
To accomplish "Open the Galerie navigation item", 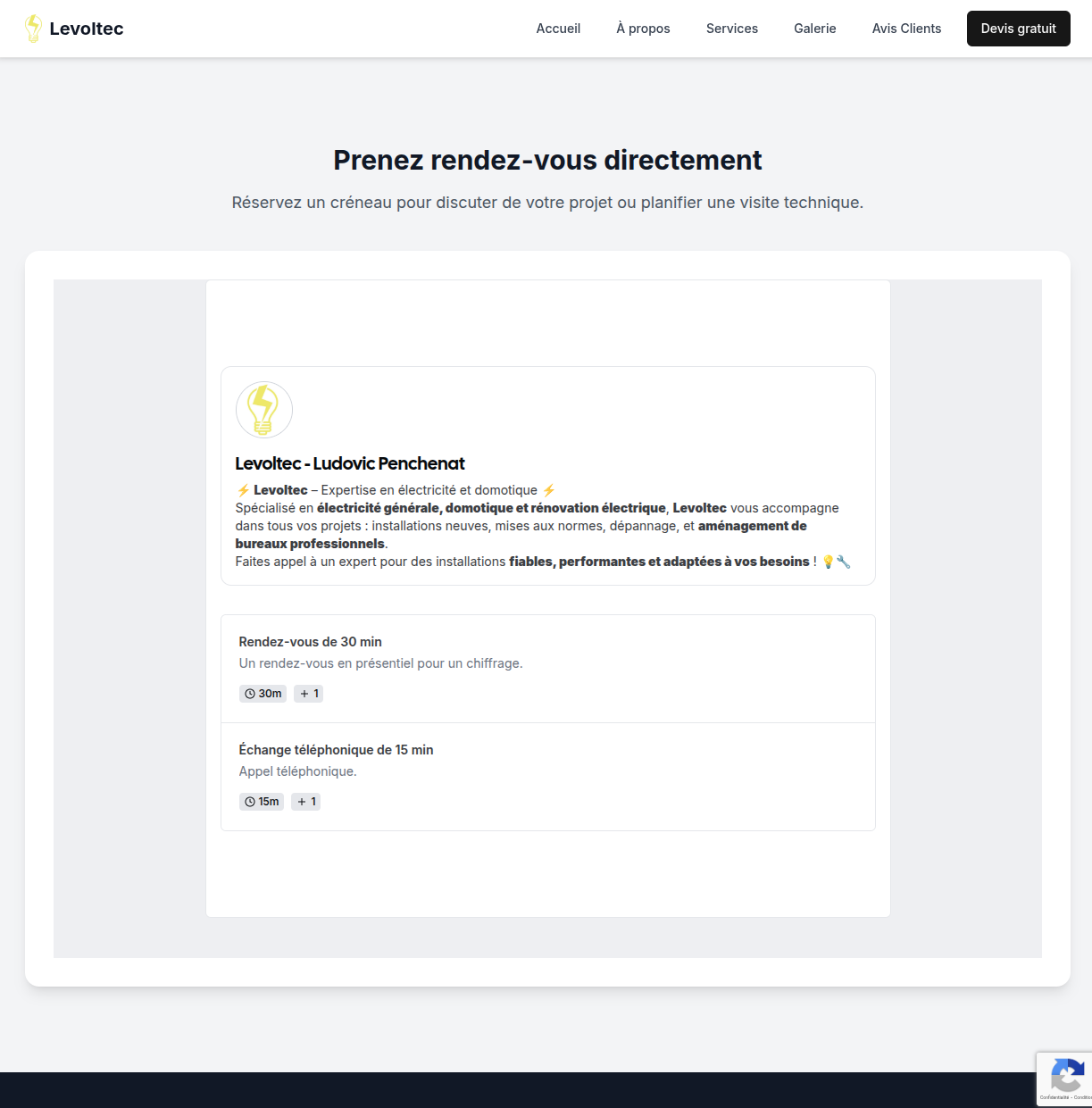I will [x=813, y=28].
